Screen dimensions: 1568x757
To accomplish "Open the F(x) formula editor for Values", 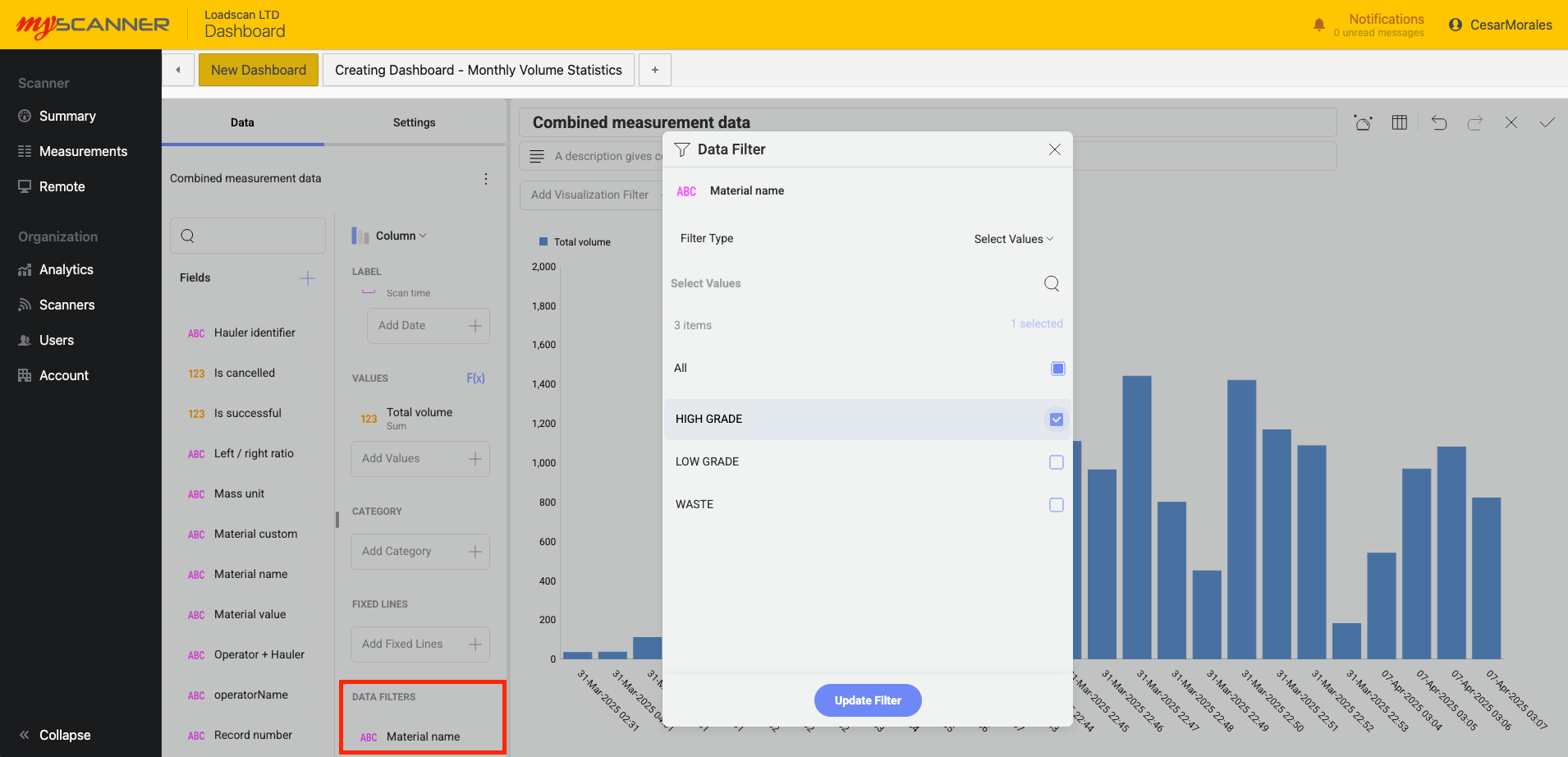I will click(475, 378).
